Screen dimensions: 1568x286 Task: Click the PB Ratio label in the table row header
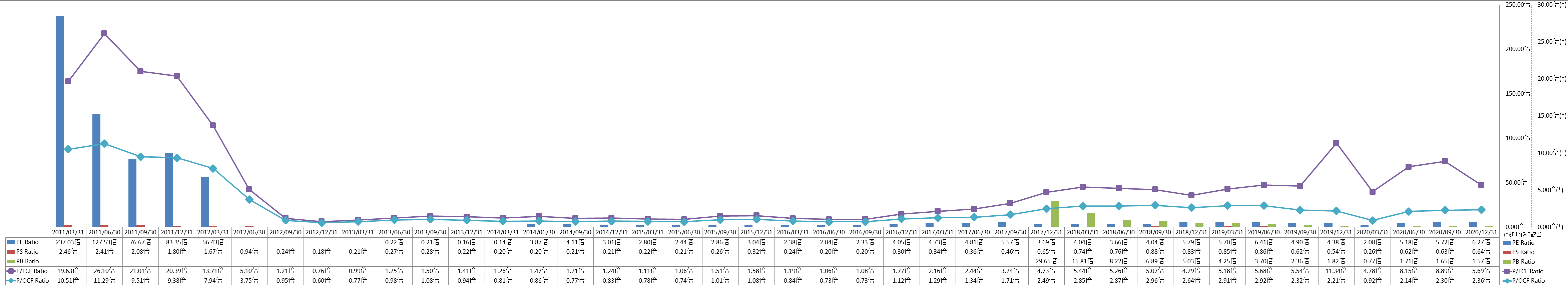coord(28,262)
